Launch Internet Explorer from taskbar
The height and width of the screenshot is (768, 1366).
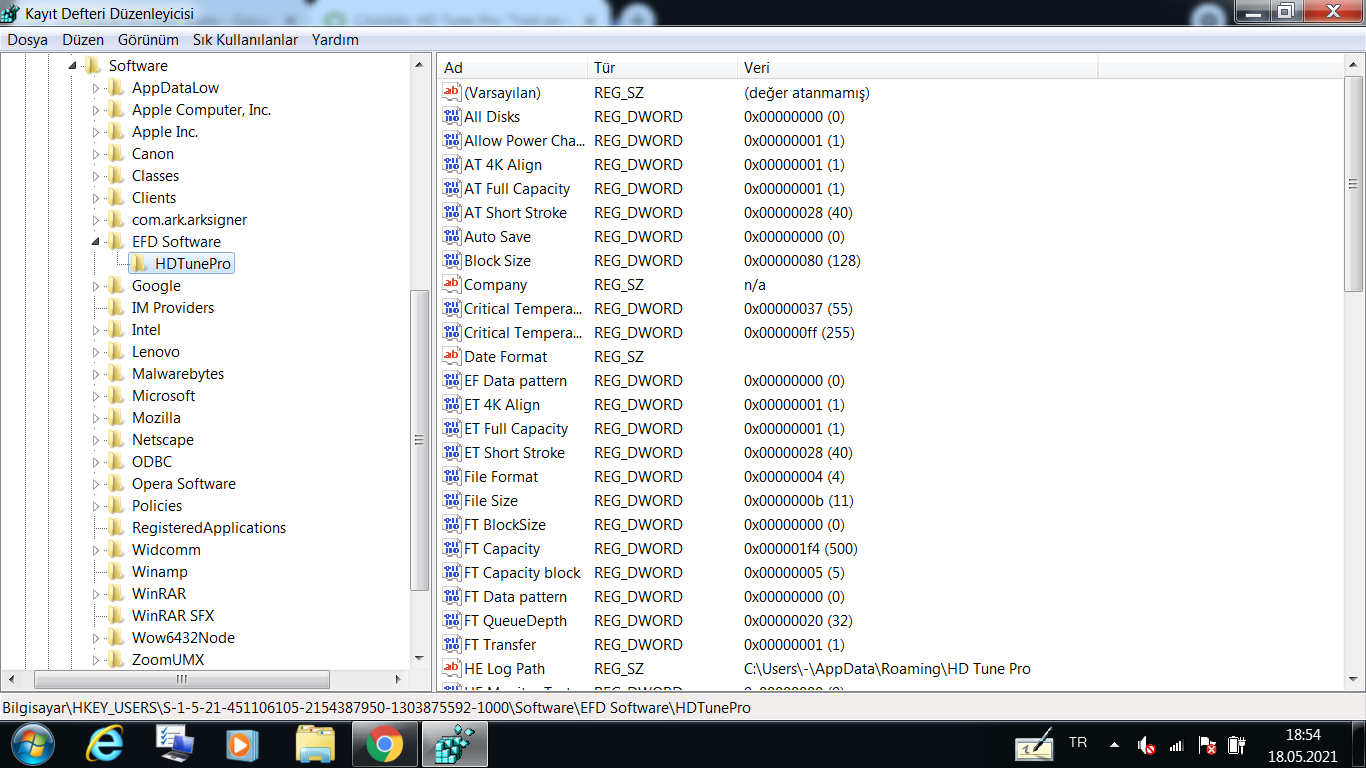[x=105, y=745]
